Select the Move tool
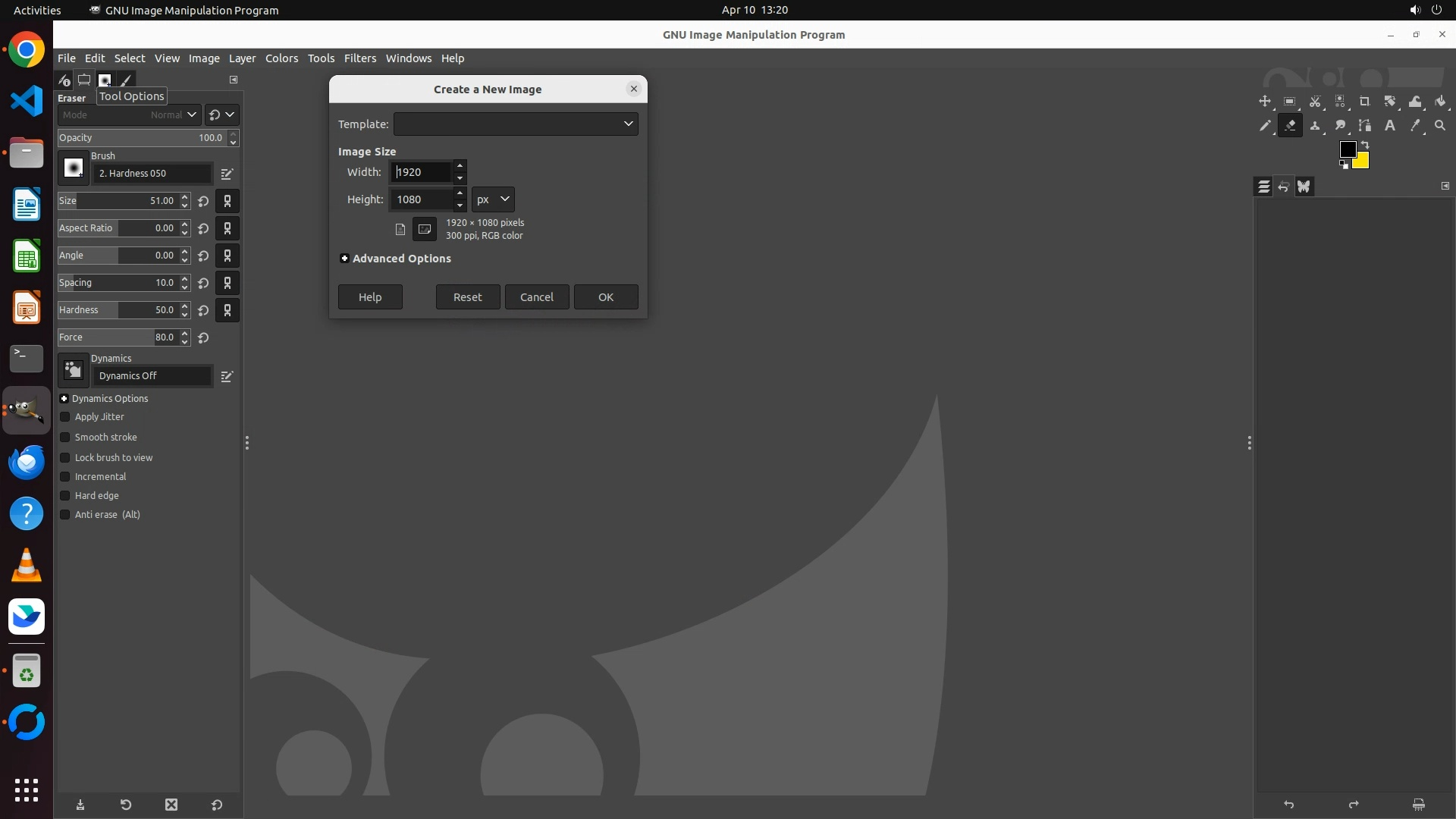The height and width of the screenshot is (819, 1456). tap(1264, 102)
